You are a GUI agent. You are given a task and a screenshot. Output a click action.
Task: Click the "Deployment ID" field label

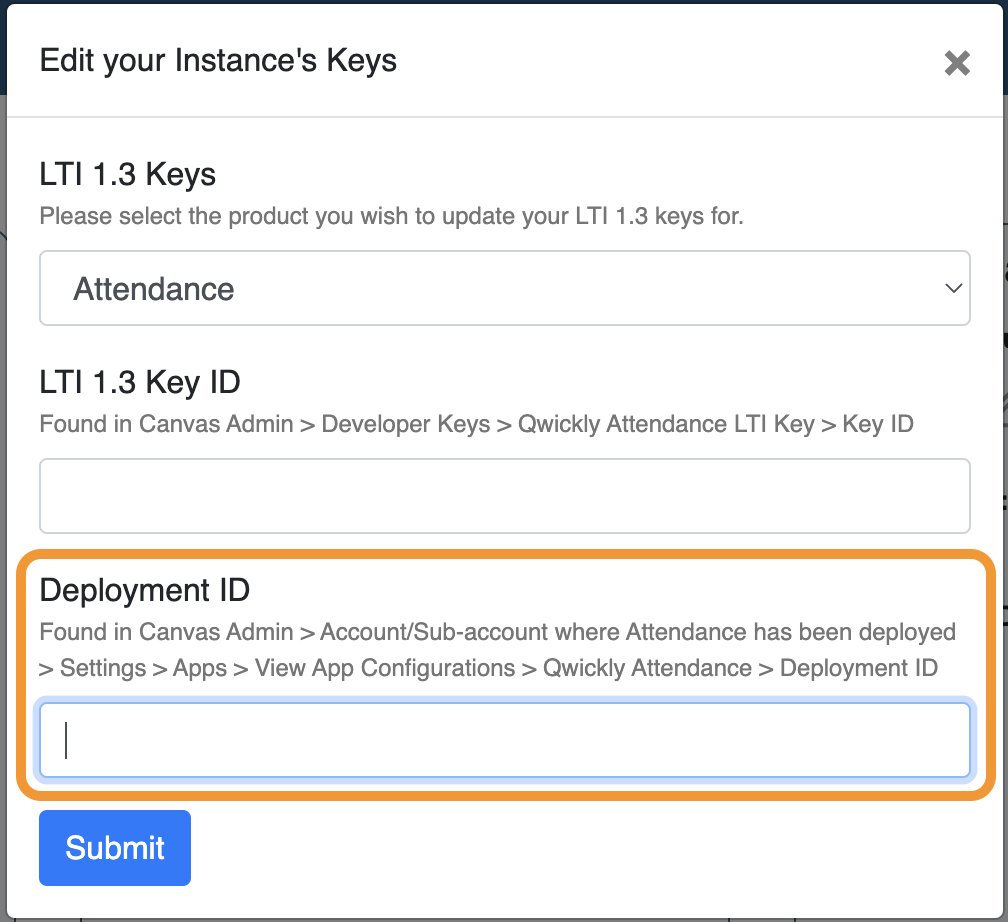144,591
